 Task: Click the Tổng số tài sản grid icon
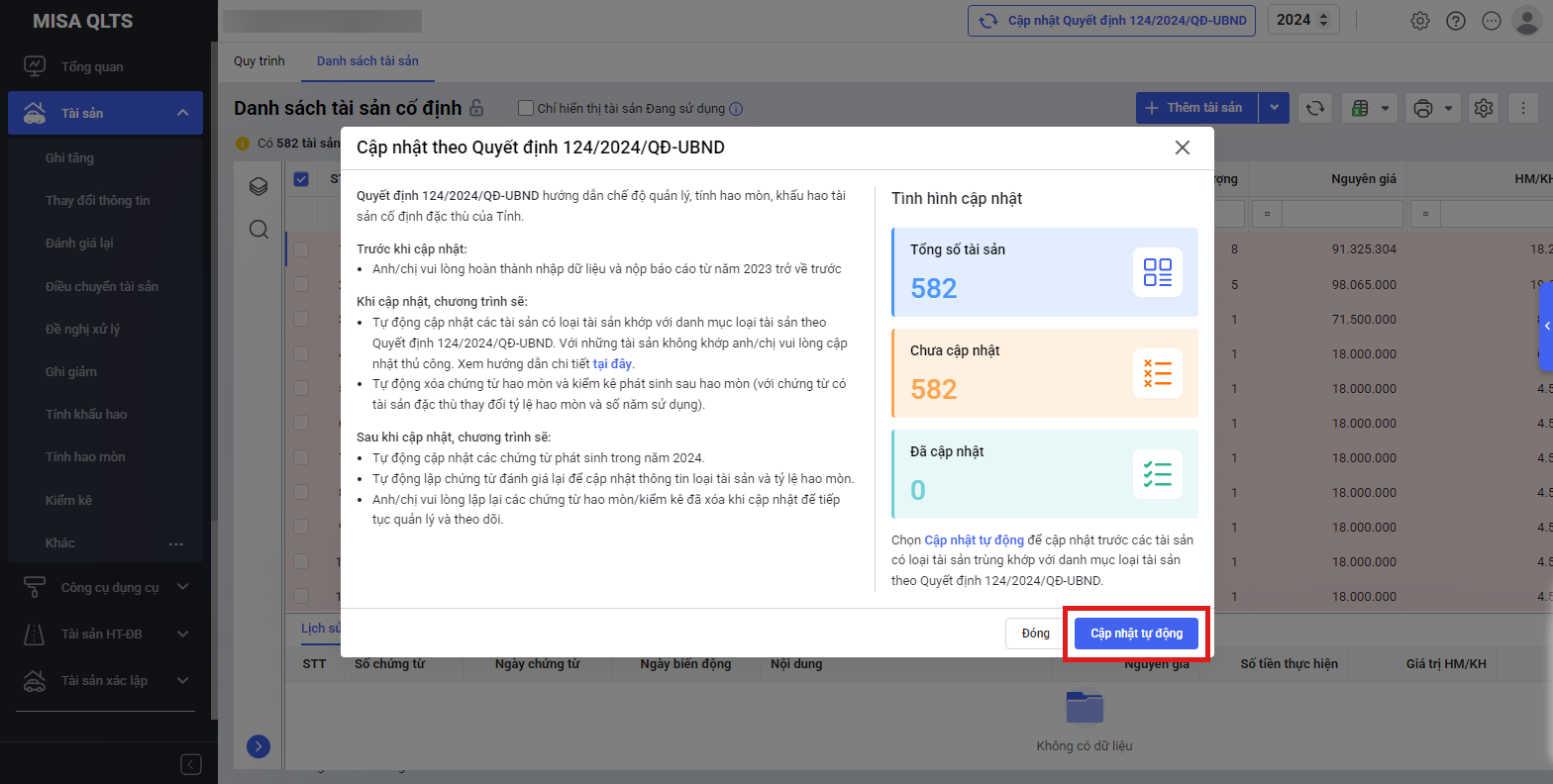[x=1158, y=272]
